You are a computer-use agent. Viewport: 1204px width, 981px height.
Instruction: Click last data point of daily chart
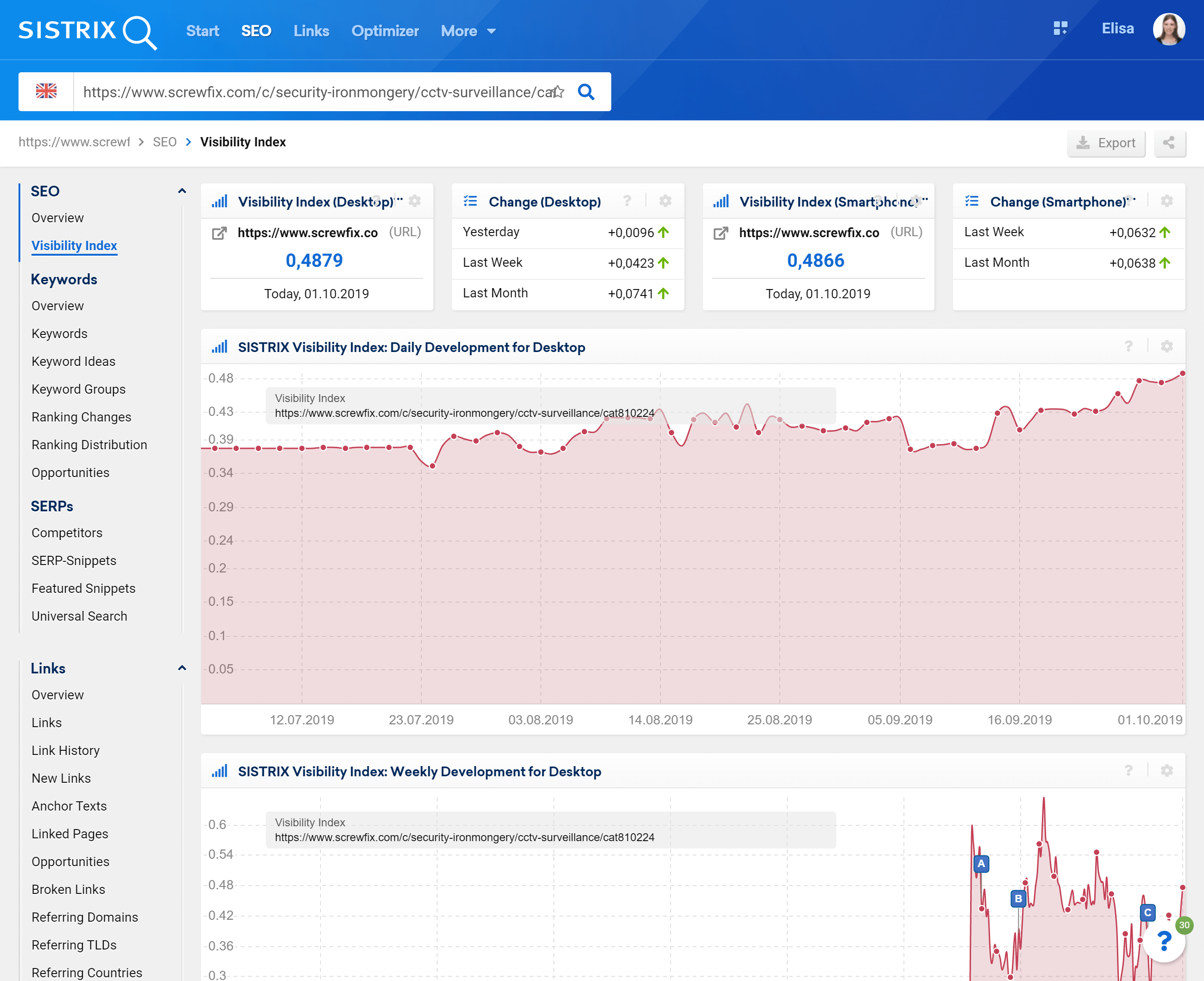coord(1182,373)
